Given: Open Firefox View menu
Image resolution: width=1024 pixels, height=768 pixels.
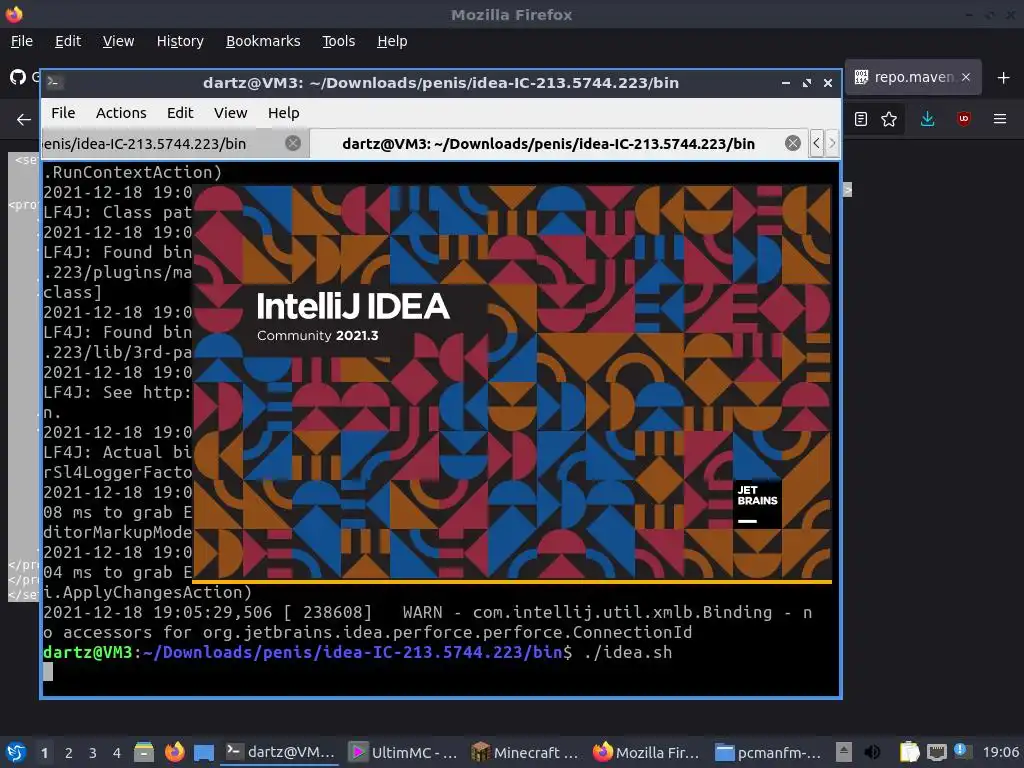Looking at the screenshot, I should pos(118,41).
